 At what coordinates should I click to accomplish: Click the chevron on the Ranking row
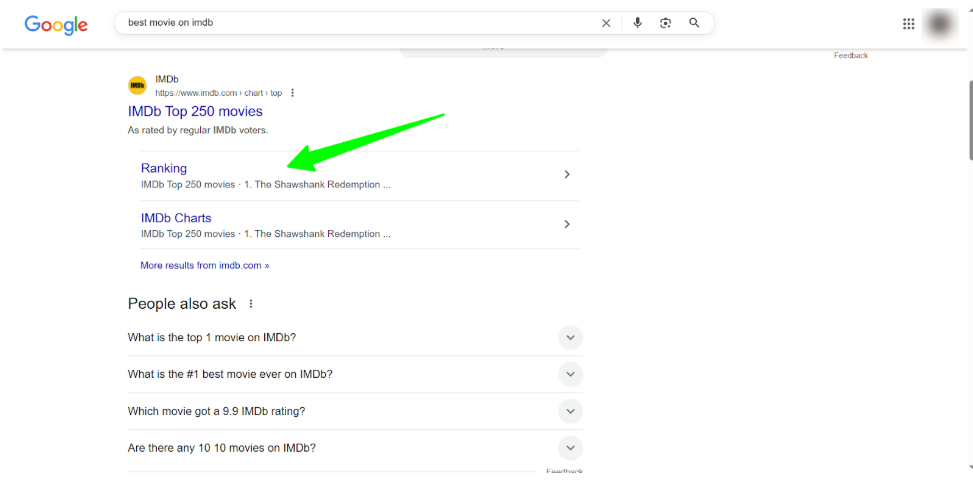tap(567, 174)
